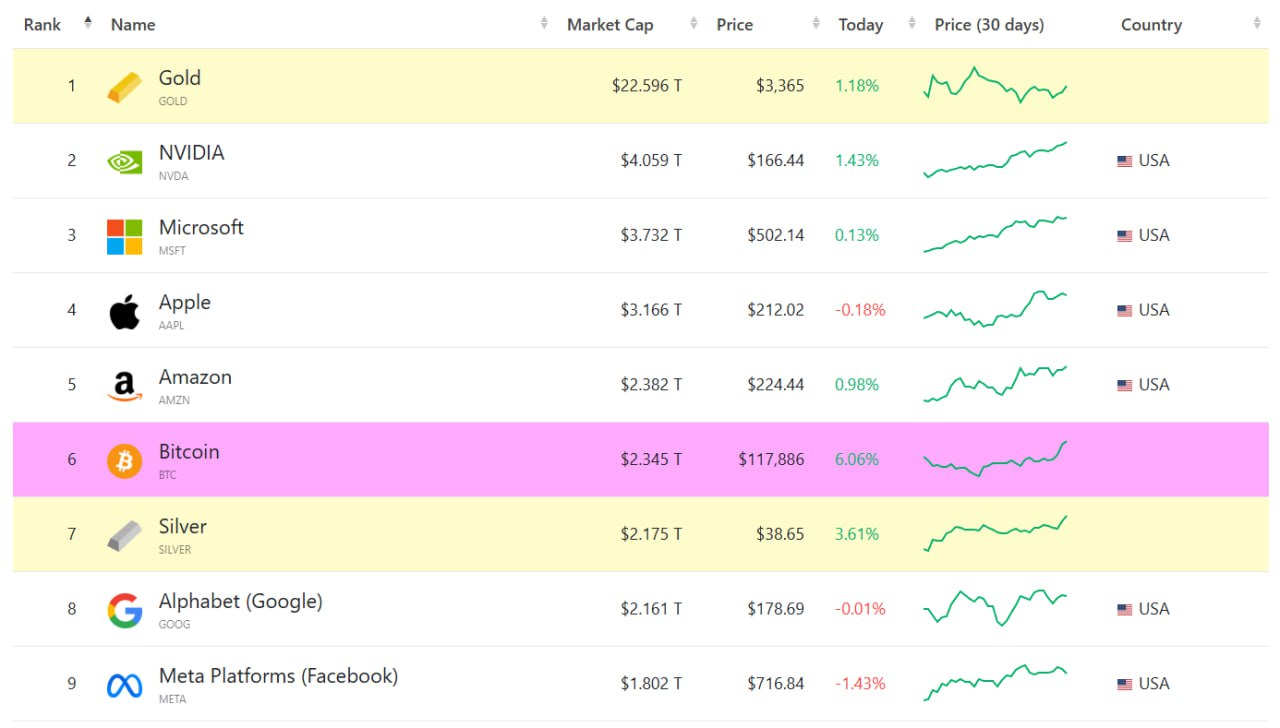Click the Apple logo icon
The width and height of the screenshot is (1280, 728).
[x=125, y=311]
